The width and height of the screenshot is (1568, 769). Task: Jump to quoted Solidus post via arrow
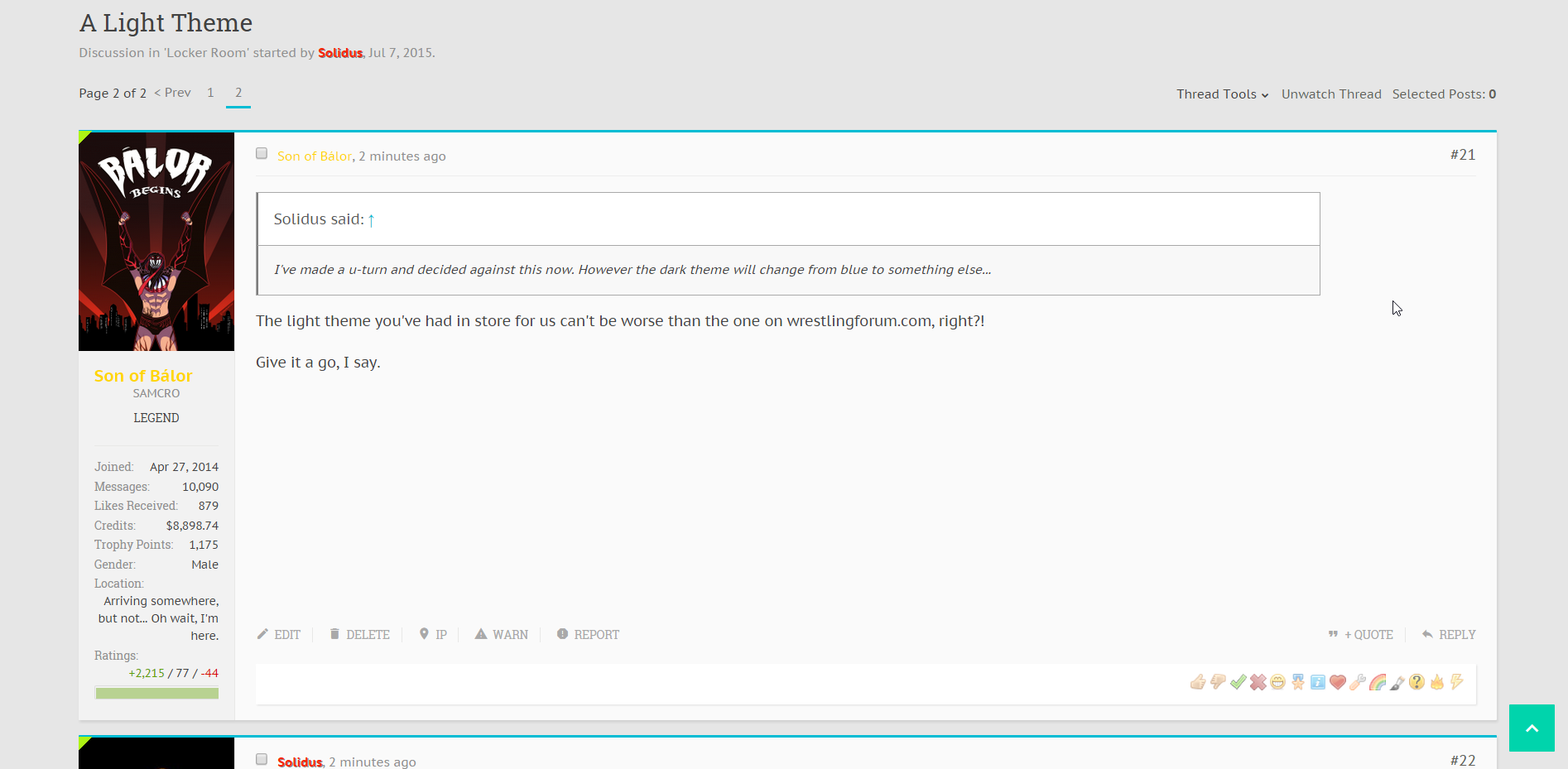[x=372, y=220]
